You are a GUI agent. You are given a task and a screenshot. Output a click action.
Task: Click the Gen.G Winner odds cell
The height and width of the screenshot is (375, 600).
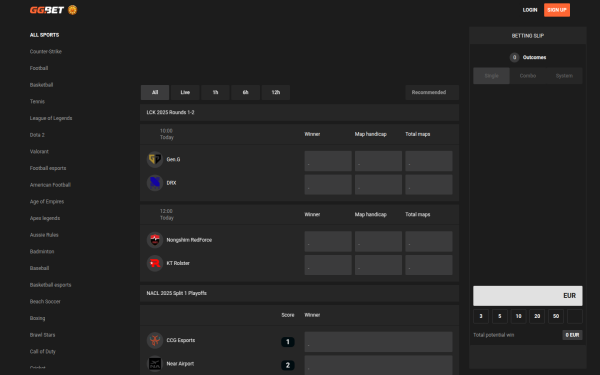(328, 161)
